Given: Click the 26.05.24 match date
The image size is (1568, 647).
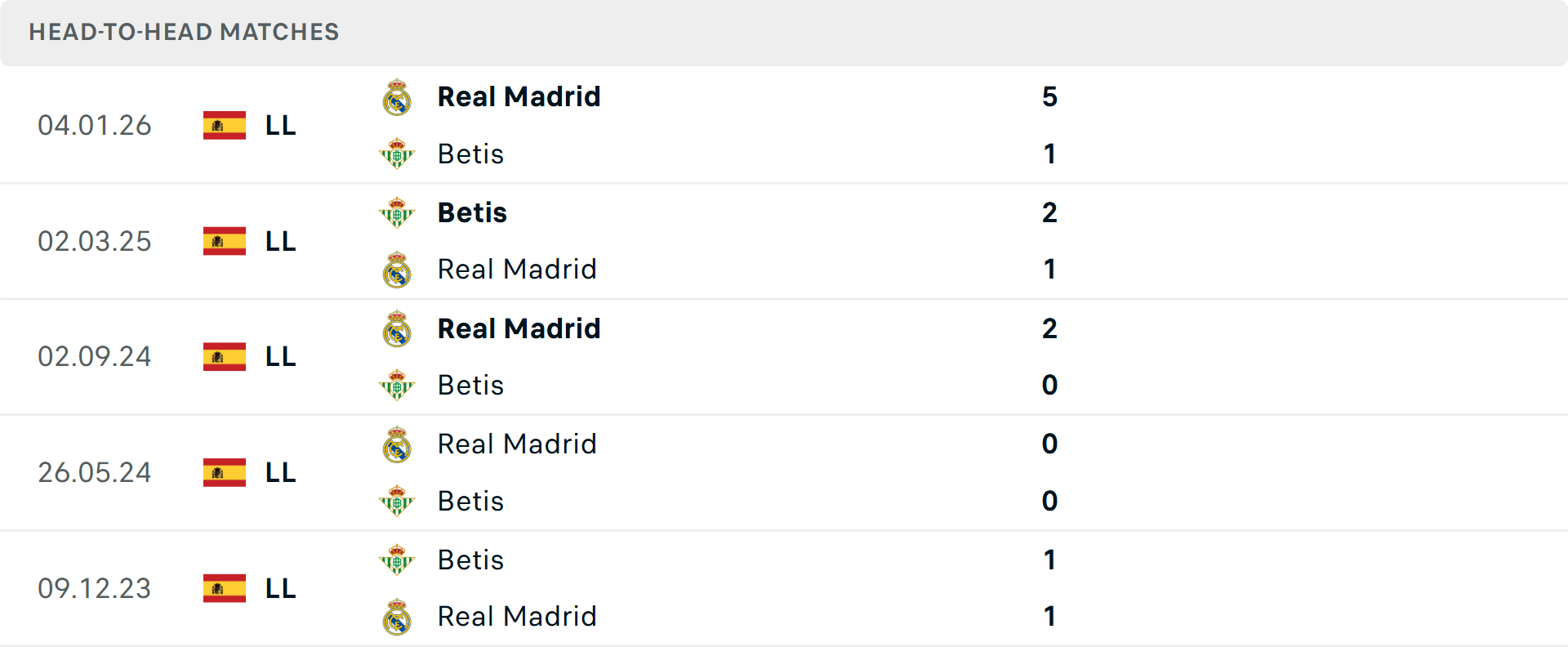Looking at the screenshot, I should [95, 472].
